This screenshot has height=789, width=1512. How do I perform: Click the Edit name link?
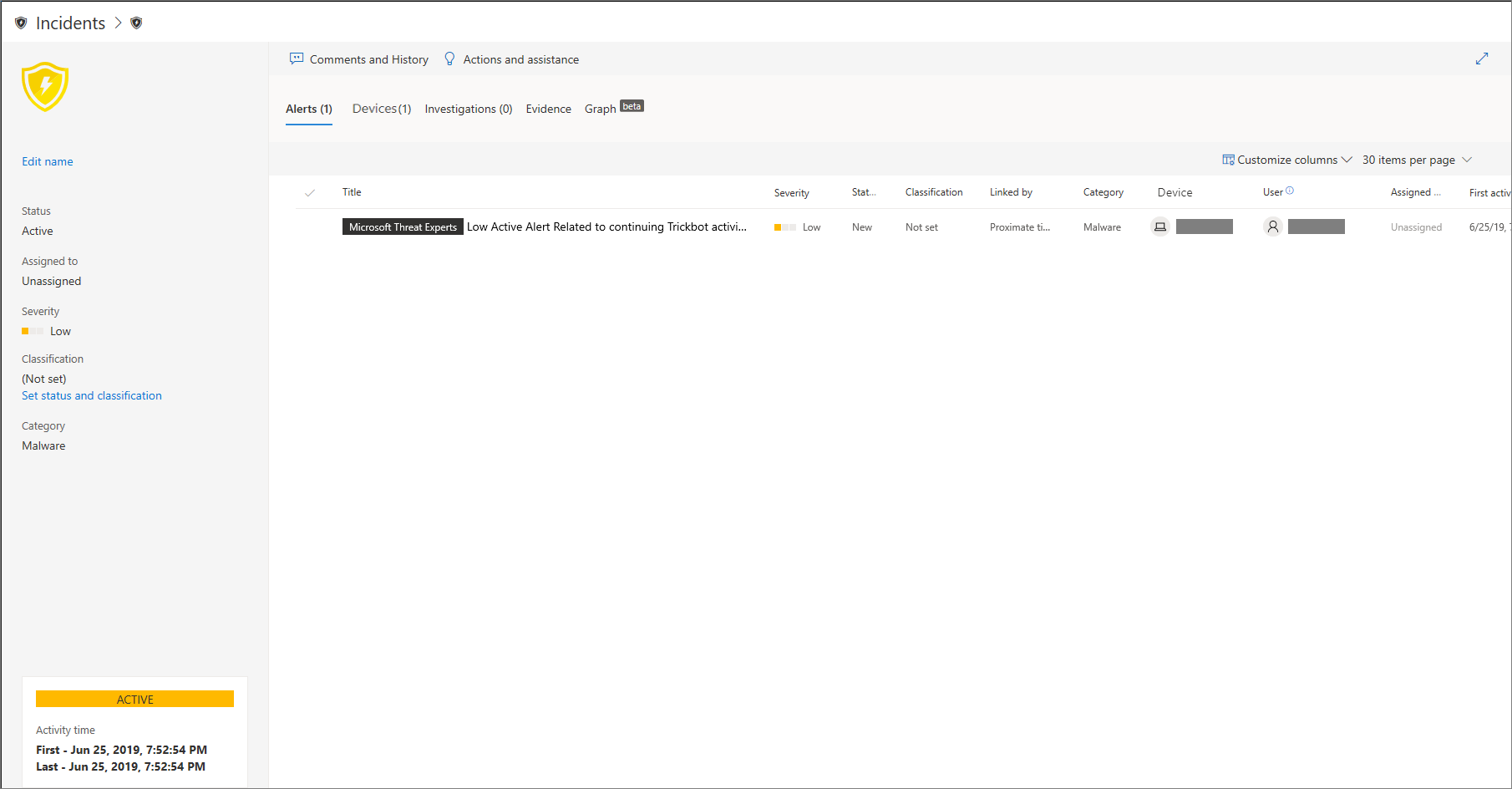click(48, 161)
